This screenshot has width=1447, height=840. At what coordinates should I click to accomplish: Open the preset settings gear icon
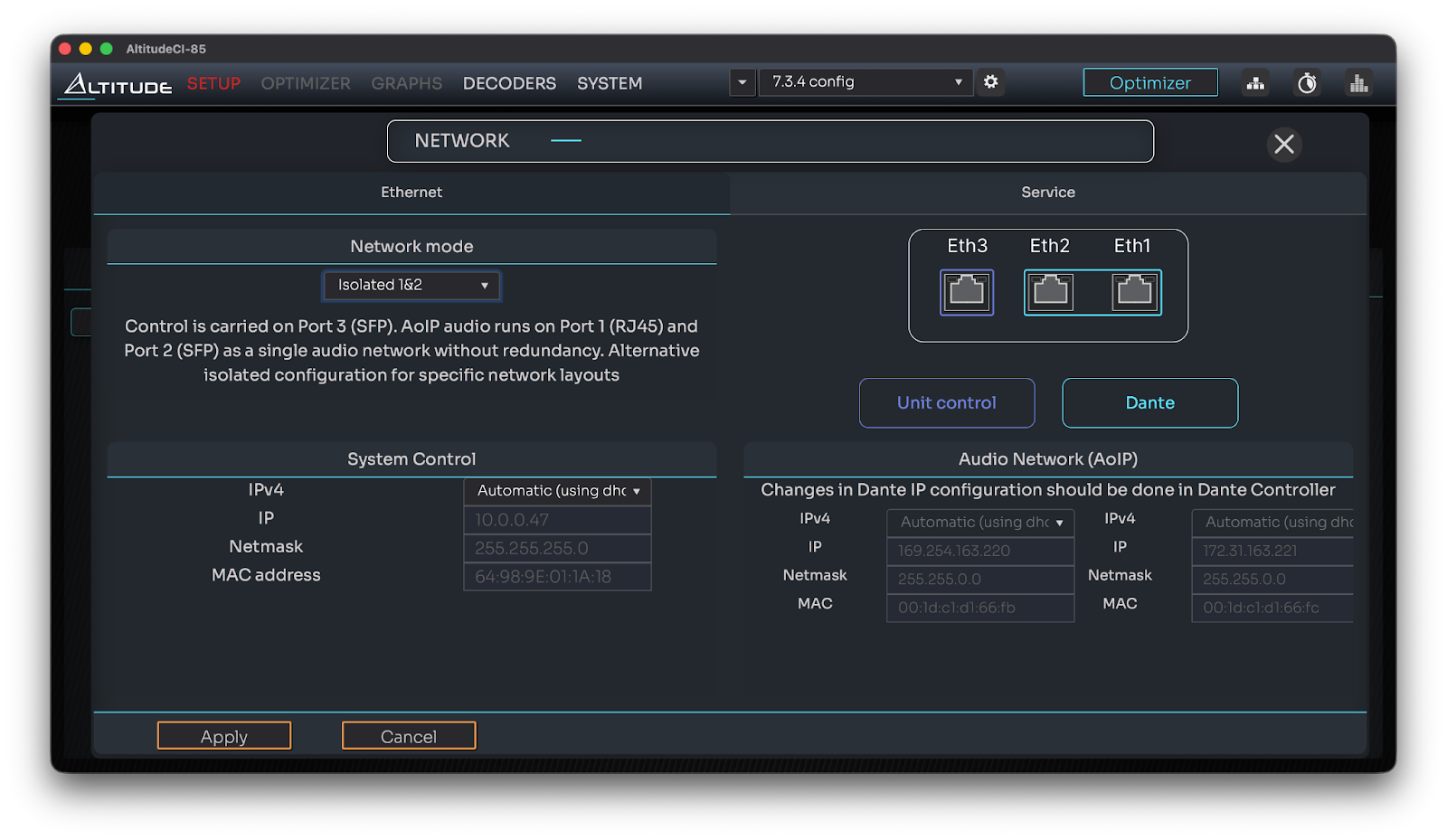[x=991, y=82]
